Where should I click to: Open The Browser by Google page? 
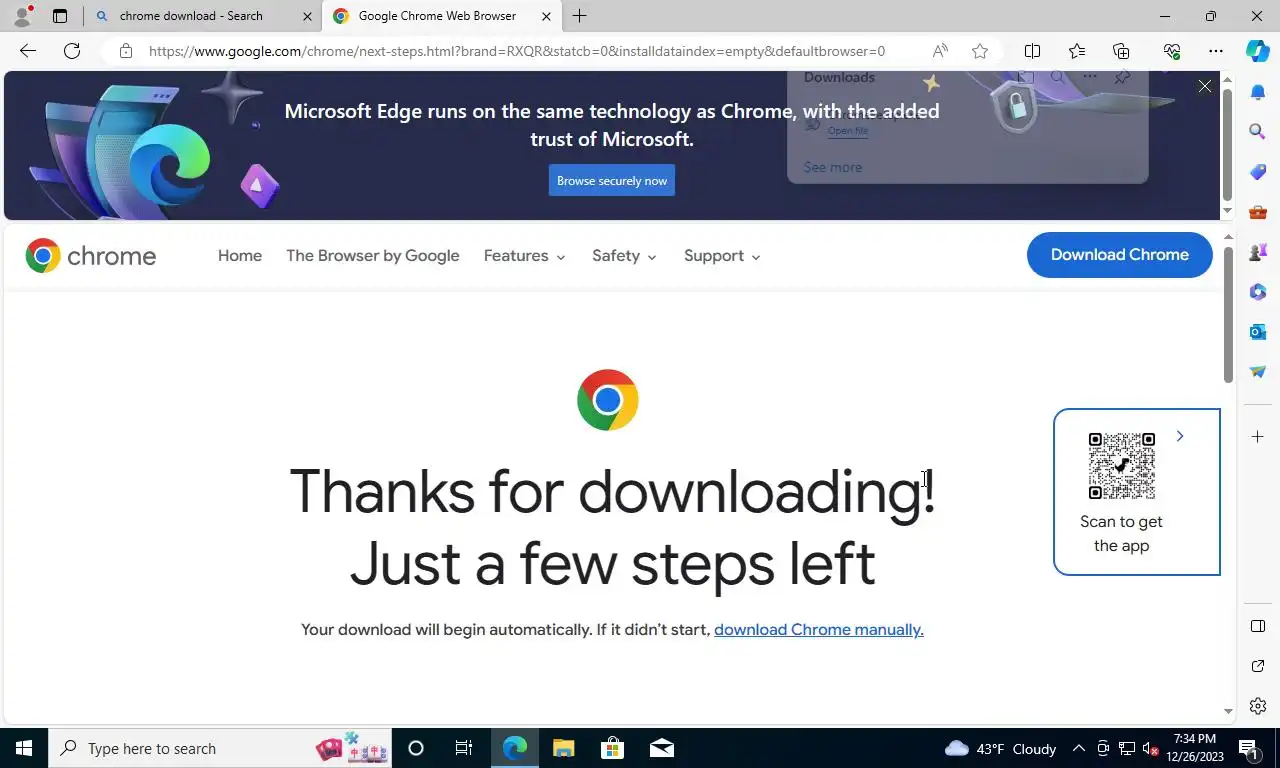[x=373, y=256]
